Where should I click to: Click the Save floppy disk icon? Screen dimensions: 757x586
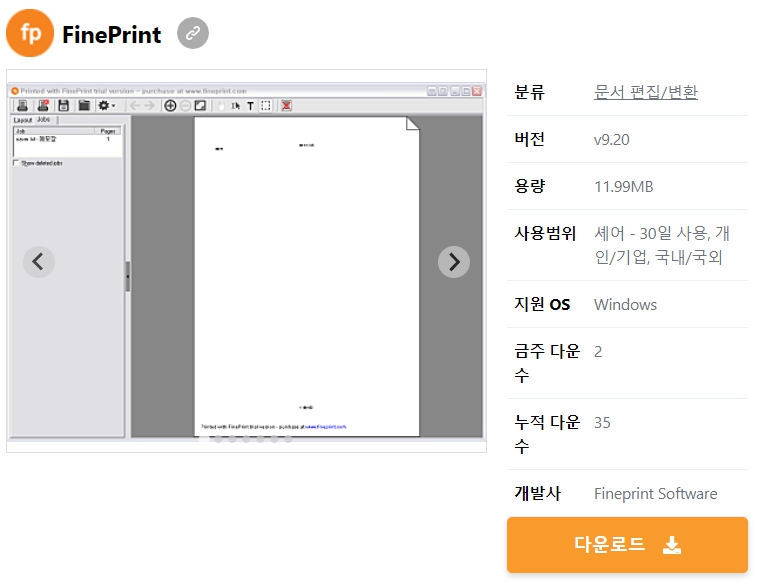click(x=64, y=105)
